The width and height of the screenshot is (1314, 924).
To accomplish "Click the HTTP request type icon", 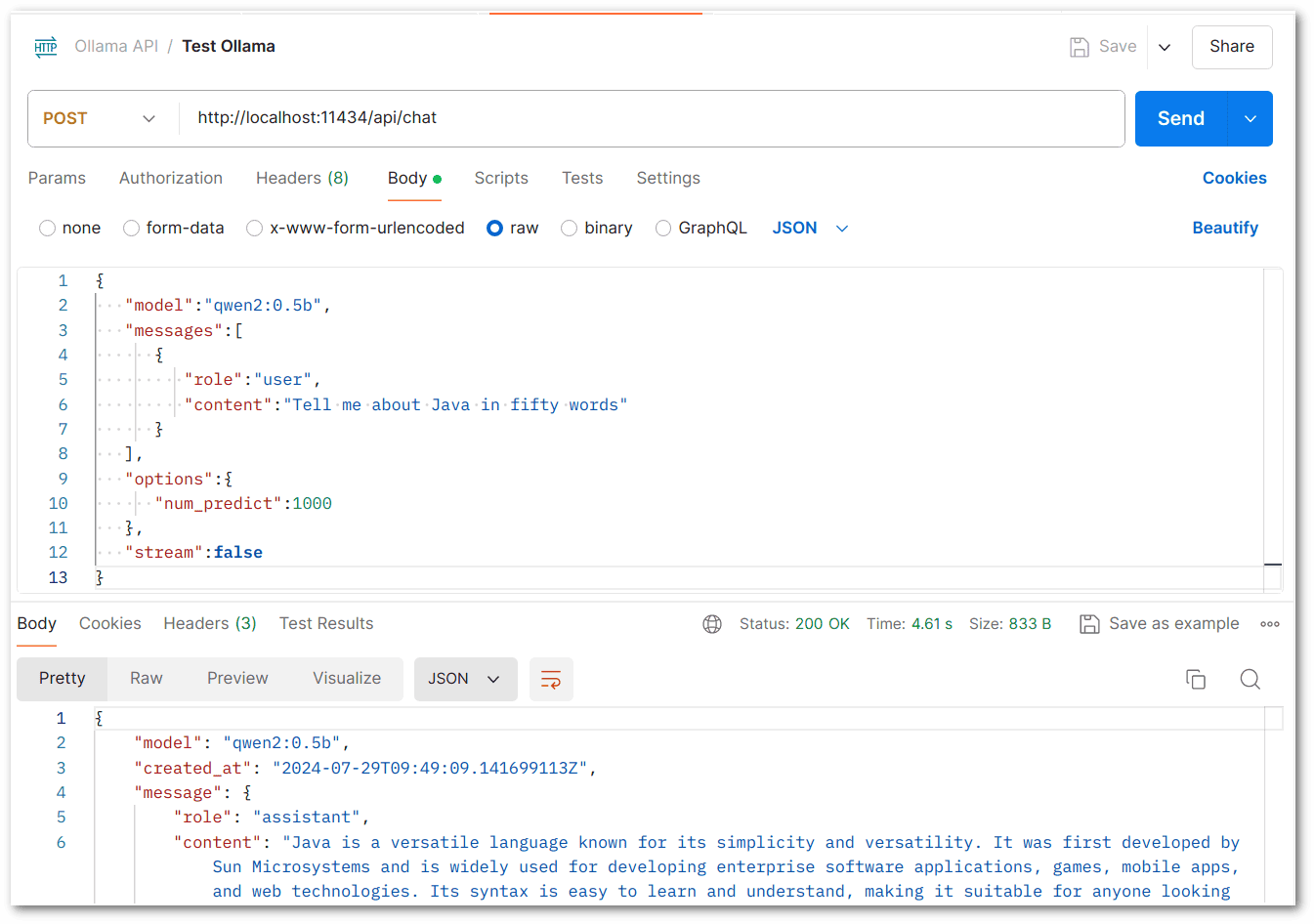I will (x=46, y=47).
